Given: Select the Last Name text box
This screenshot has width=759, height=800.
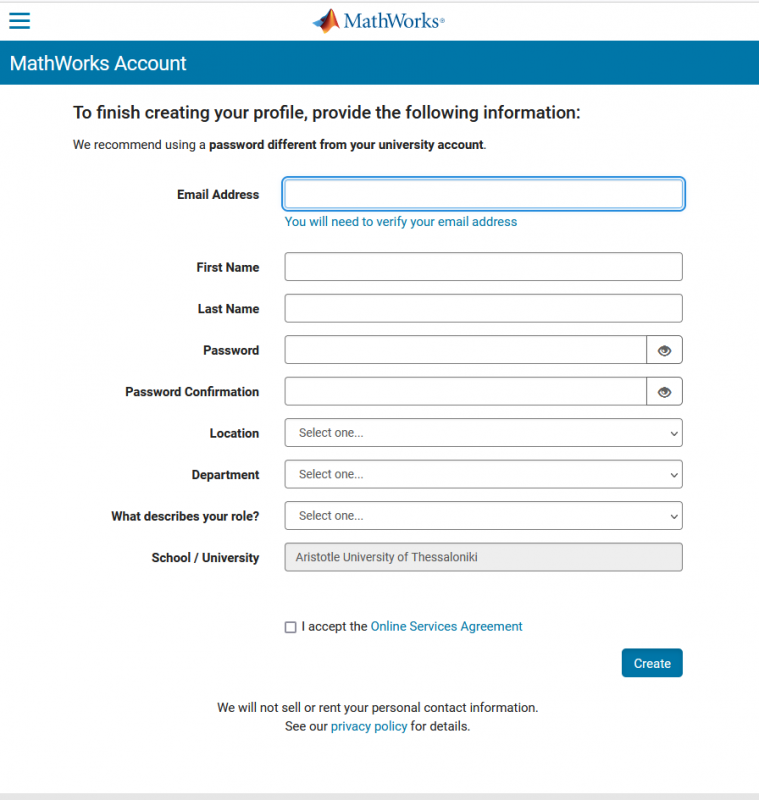Looking at the screenshot, I should click(483, 308).
